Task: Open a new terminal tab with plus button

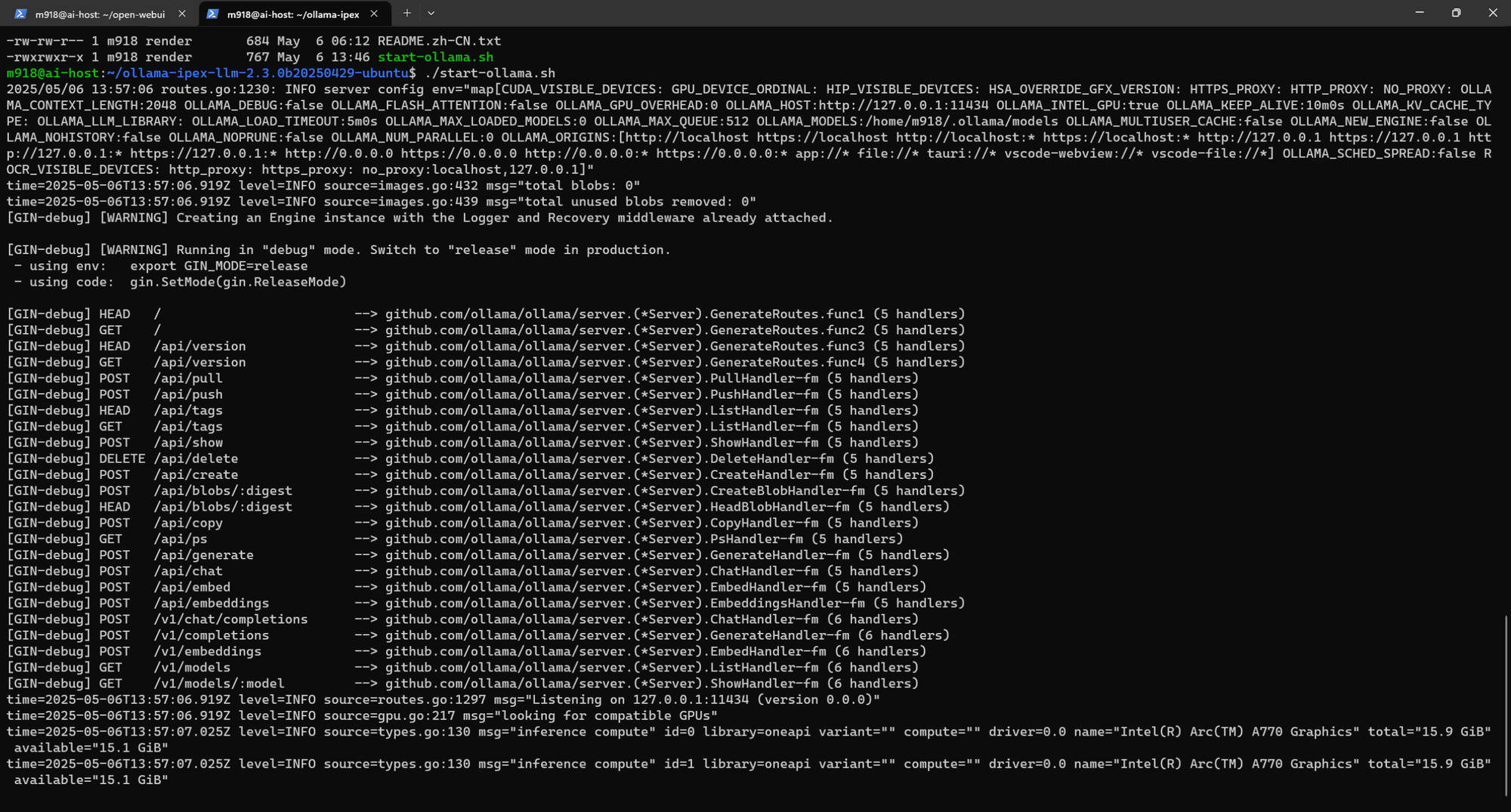Action: pyautogui.click(x=406, y=13)
